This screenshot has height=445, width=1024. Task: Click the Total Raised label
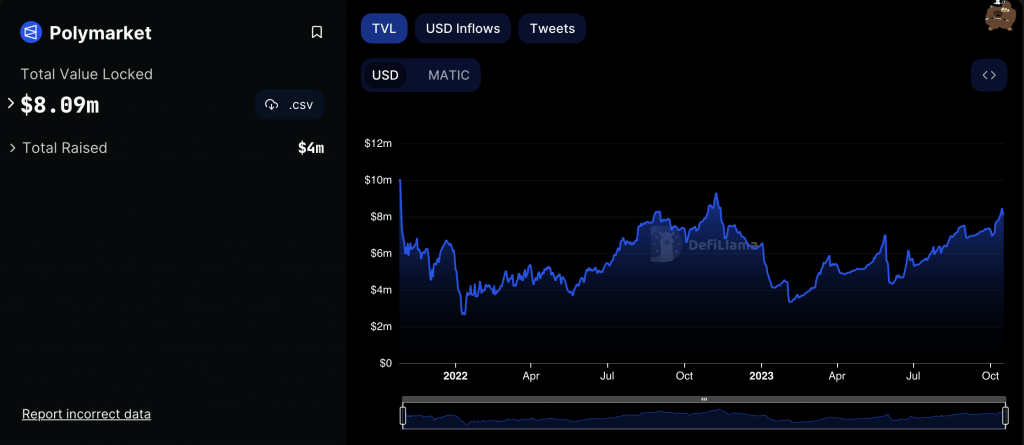point(65,148)
